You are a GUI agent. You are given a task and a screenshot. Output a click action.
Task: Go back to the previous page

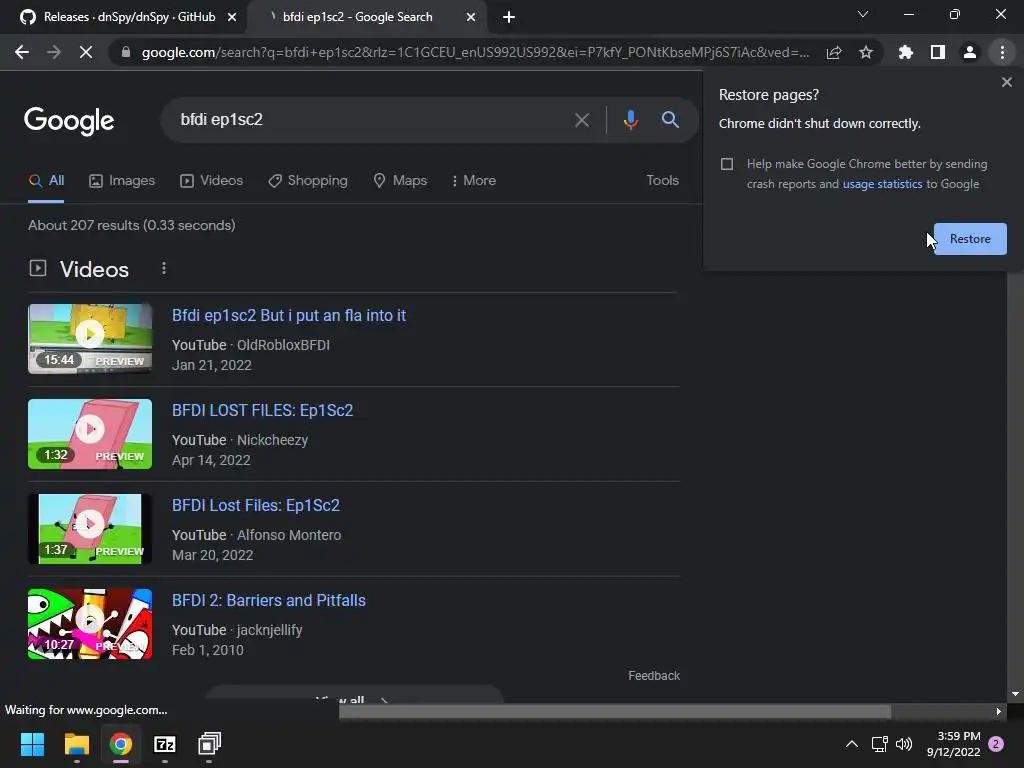coord(22,52)
